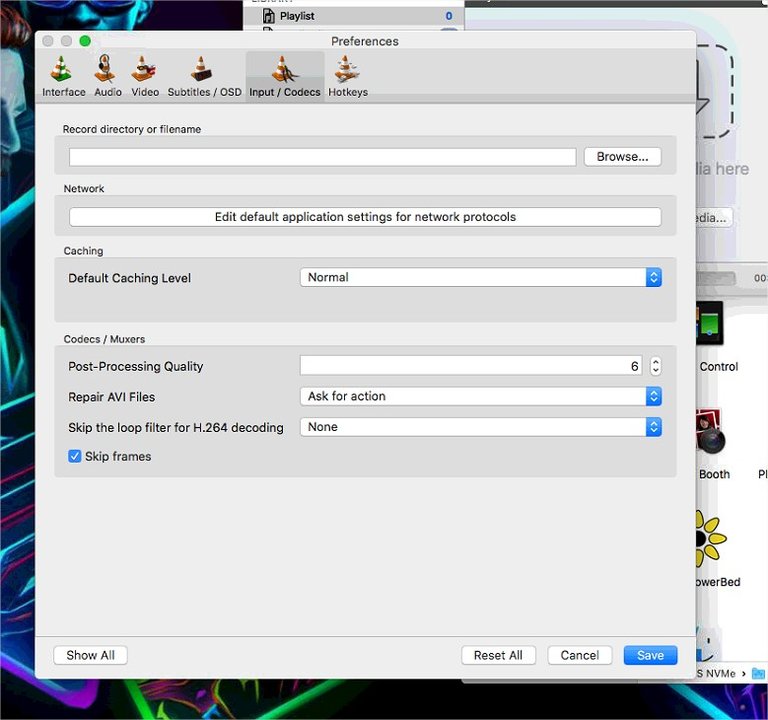Open the Subtitles / OSD preferences icon

coord(201,69)
